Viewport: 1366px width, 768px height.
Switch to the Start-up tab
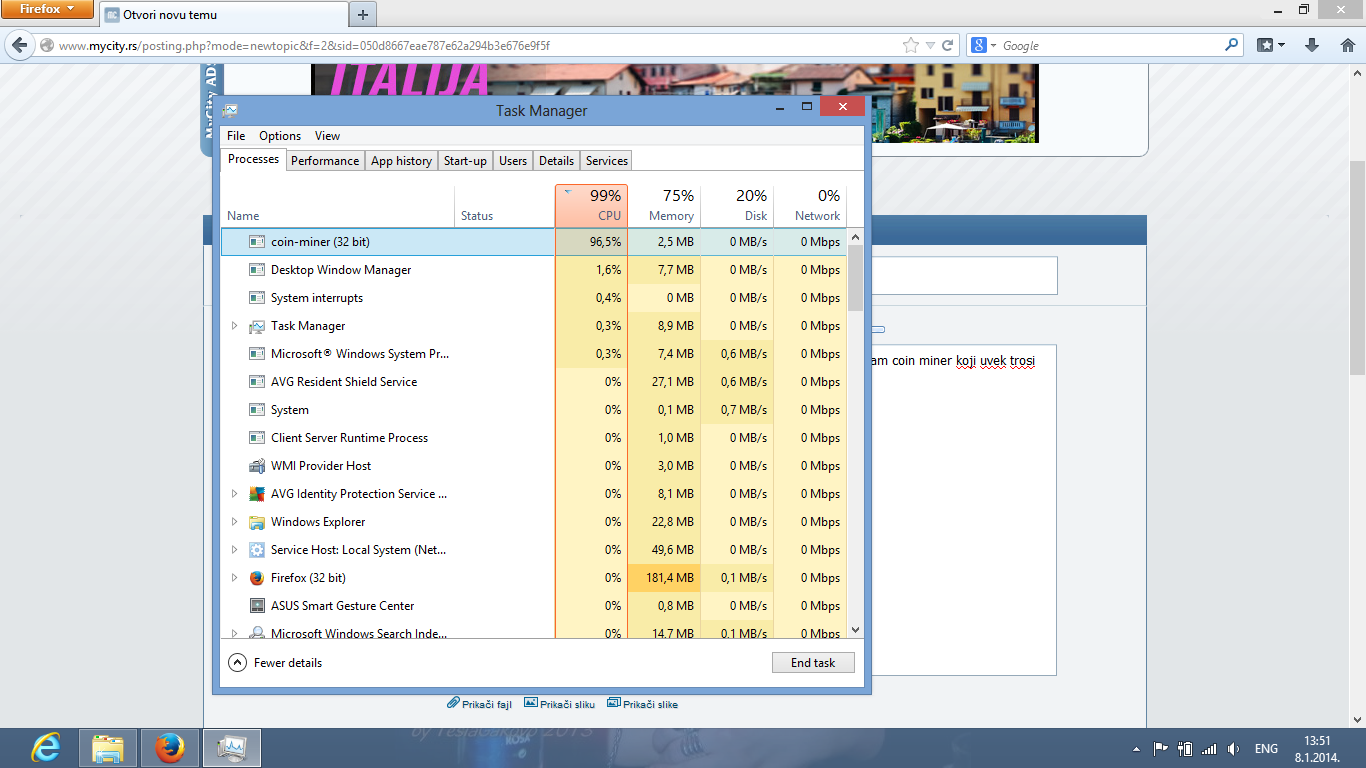[465, 161]
